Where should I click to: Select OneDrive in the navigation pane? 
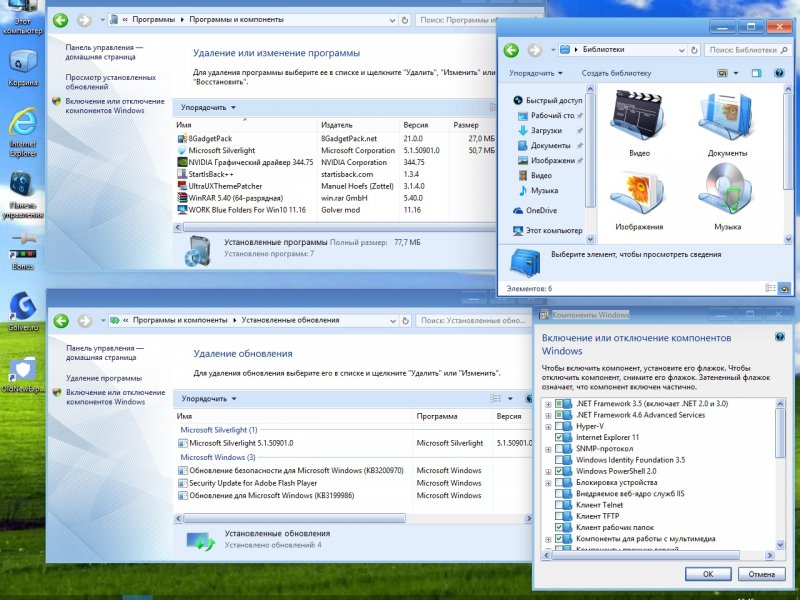tap(535, 210)
